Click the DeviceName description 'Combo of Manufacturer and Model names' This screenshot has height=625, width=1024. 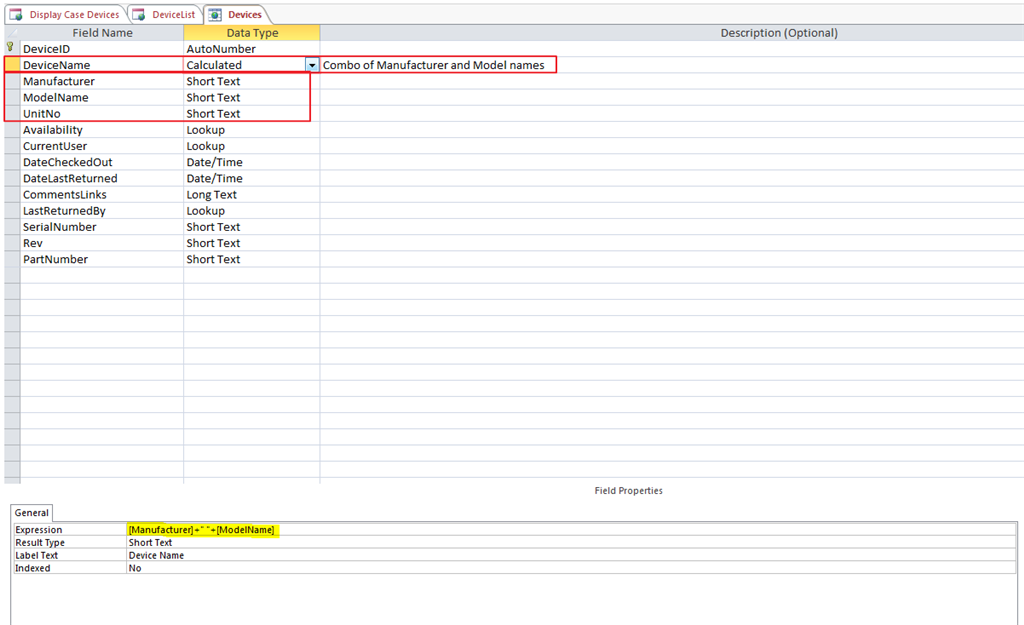[x=433, y=65]
